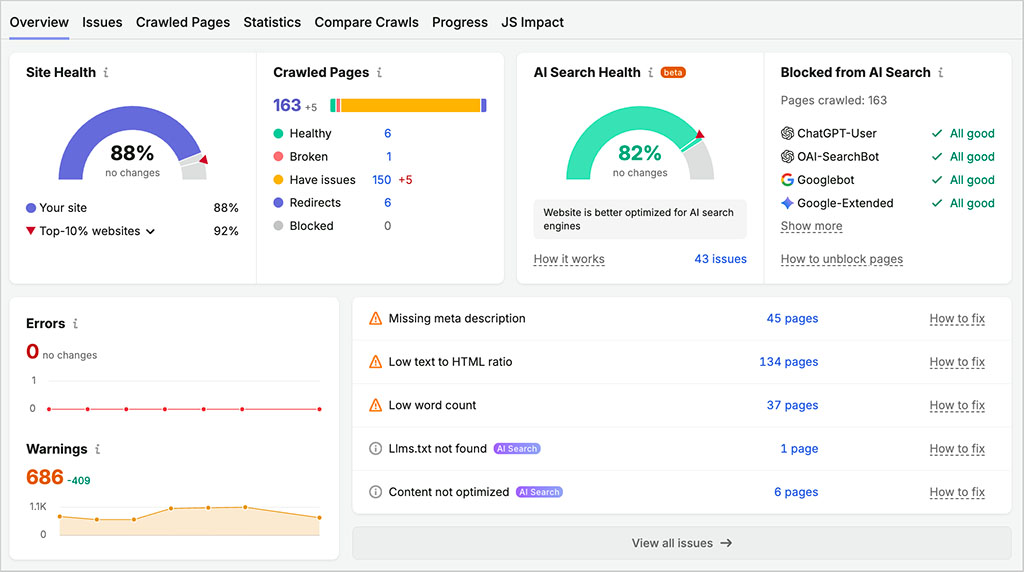Open How to unblock pages link

(842, 259)
